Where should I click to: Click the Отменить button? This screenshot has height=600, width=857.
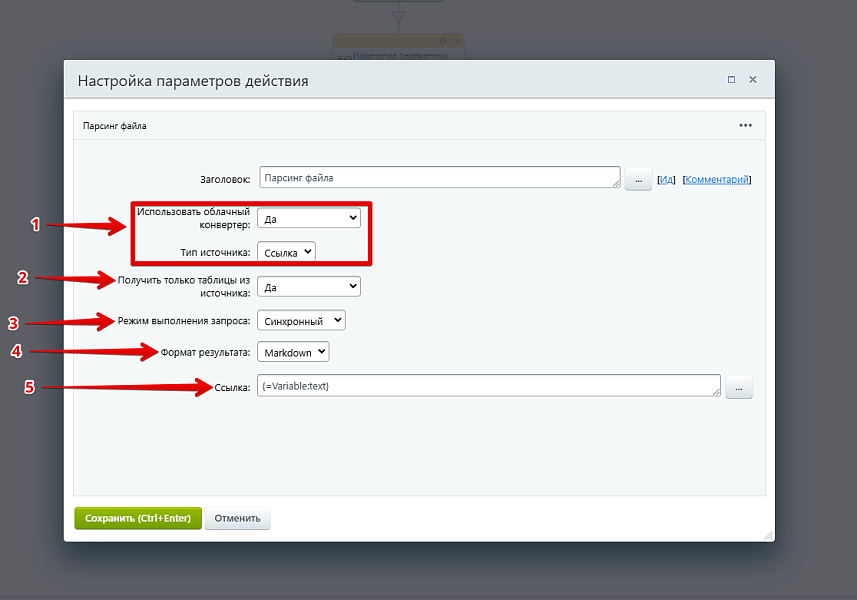(237, 518)
